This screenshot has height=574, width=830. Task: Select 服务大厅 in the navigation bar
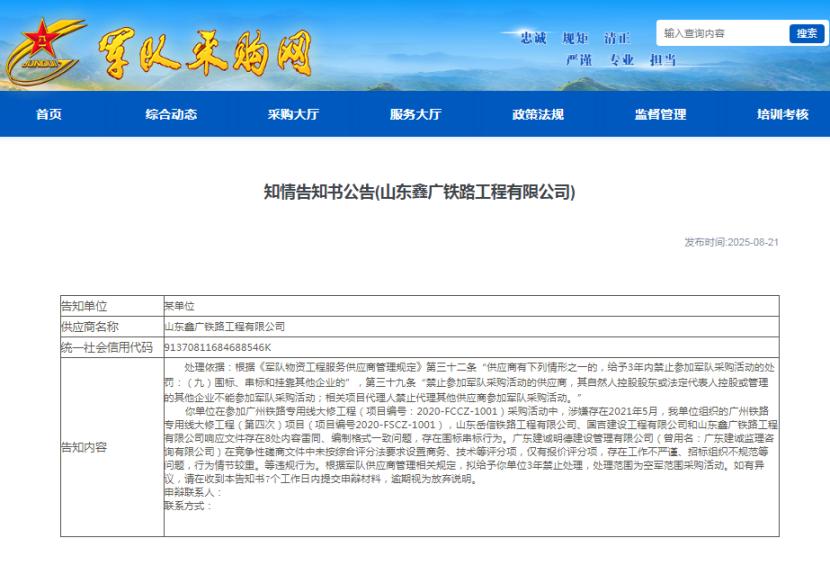415,114
